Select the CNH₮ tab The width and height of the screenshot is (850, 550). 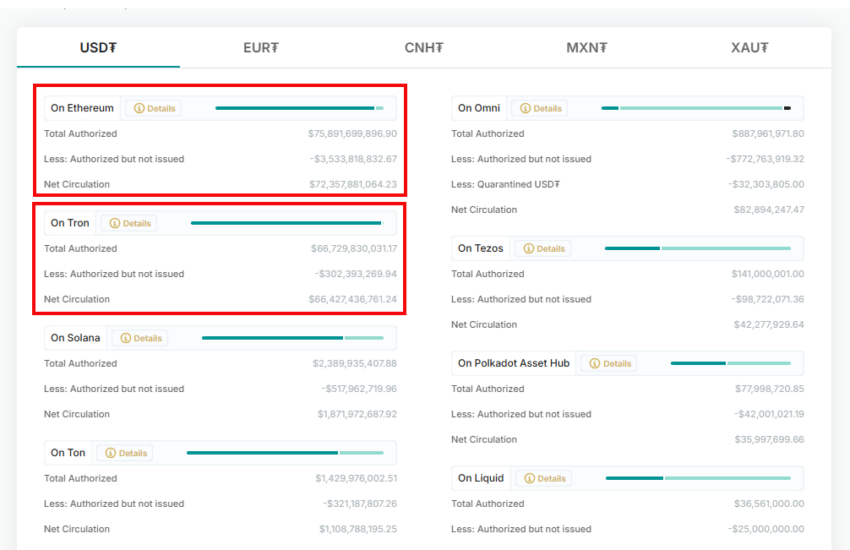[x=424, y=48]
